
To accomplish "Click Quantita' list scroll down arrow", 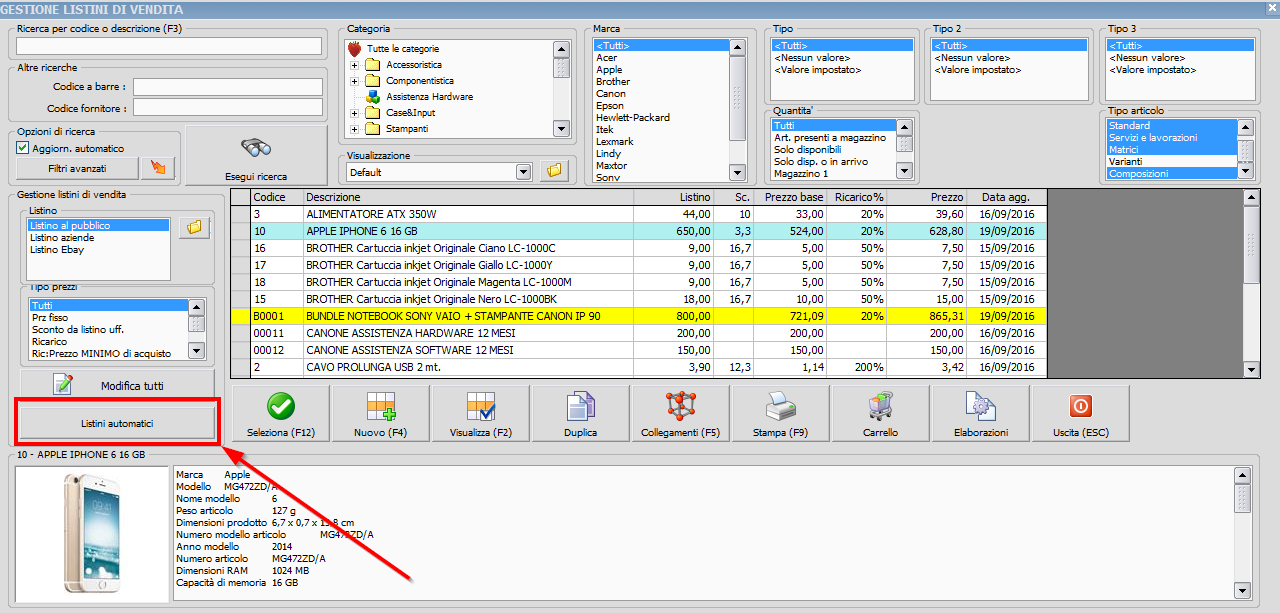I will pyautogui.click(x=904, y=171).
